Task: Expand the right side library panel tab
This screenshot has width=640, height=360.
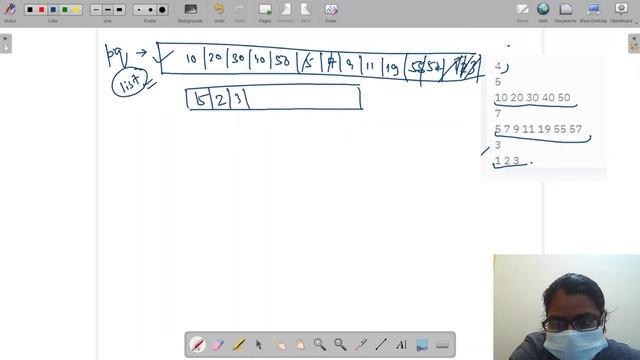Action: pyautogui.click(x=634, y=43)
